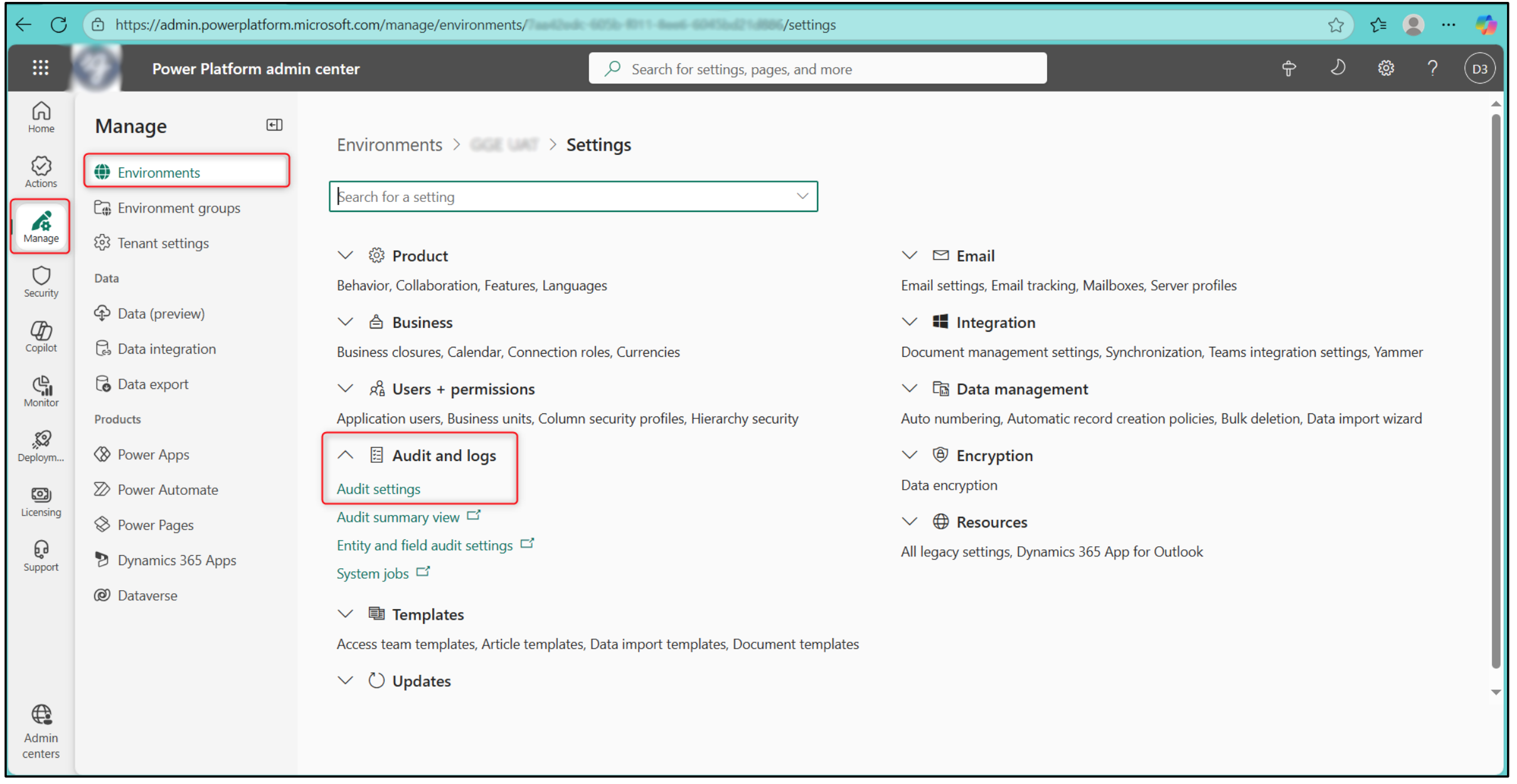Expand the Email settings section
The image size is (1517, 784).
pos(910,255)
